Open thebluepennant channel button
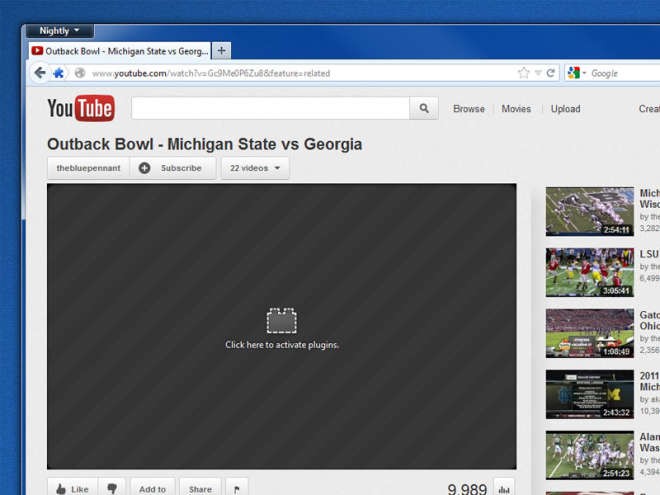The height and width of the screenshot is (495, 660). pos(88,168)
